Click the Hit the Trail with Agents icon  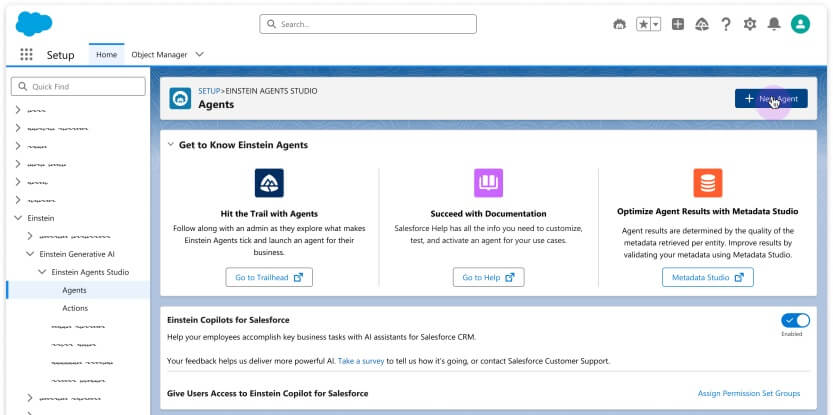[269, 183]
